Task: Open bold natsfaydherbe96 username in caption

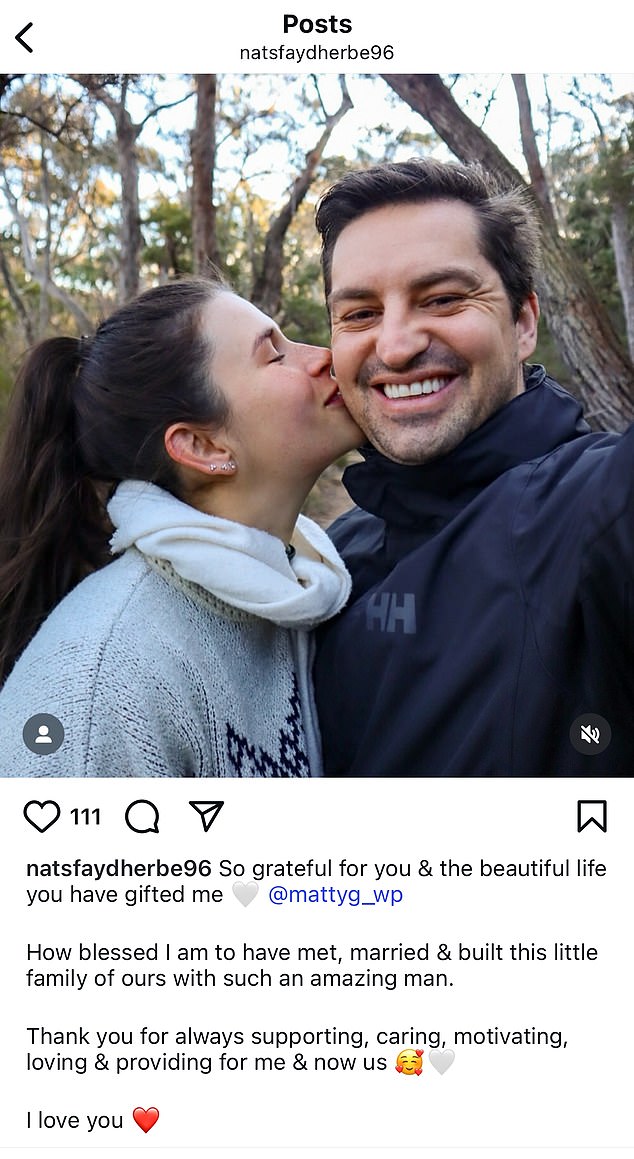Action: [119, 869]
